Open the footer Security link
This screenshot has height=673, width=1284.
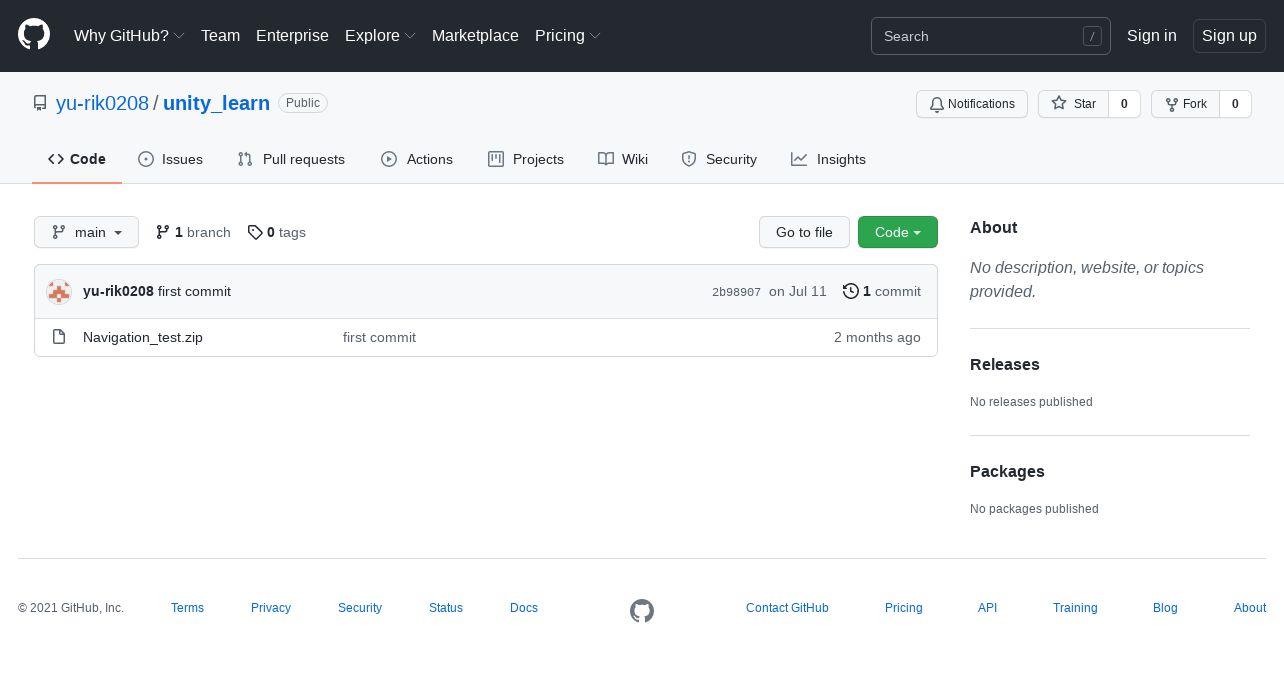[360, 608]
